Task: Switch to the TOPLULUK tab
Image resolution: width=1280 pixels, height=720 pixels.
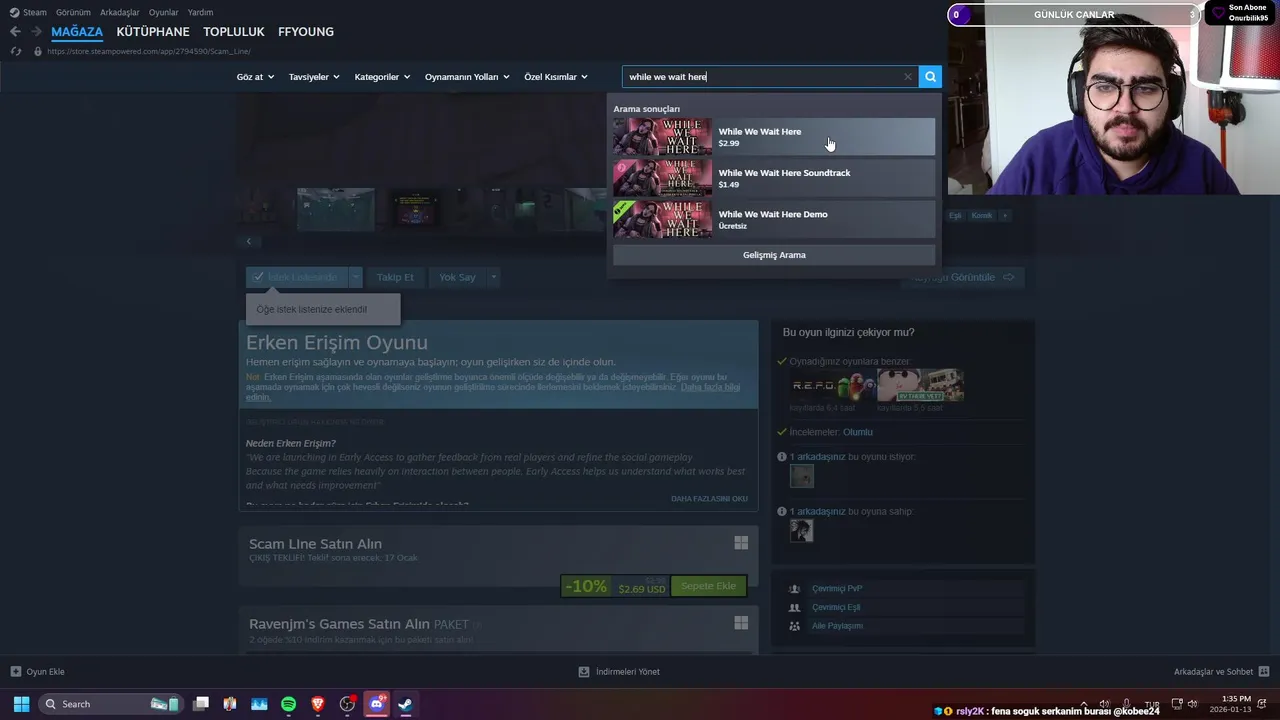Action: coord(234,32)
